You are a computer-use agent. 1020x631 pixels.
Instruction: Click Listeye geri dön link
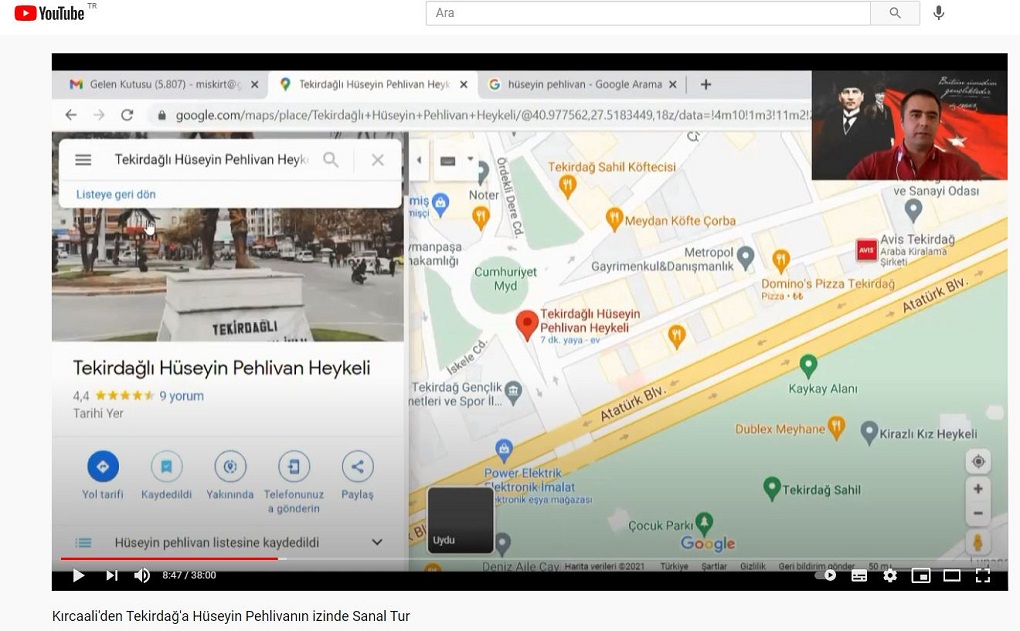(116, 195)
